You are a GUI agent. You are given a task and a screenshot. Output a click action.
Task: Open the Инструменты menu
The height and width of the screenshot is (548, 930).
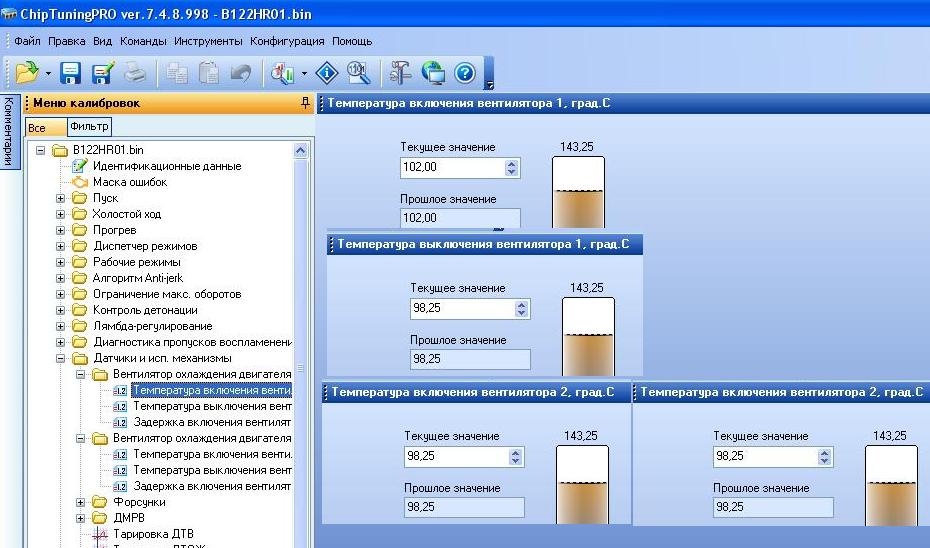pos(208,42)
